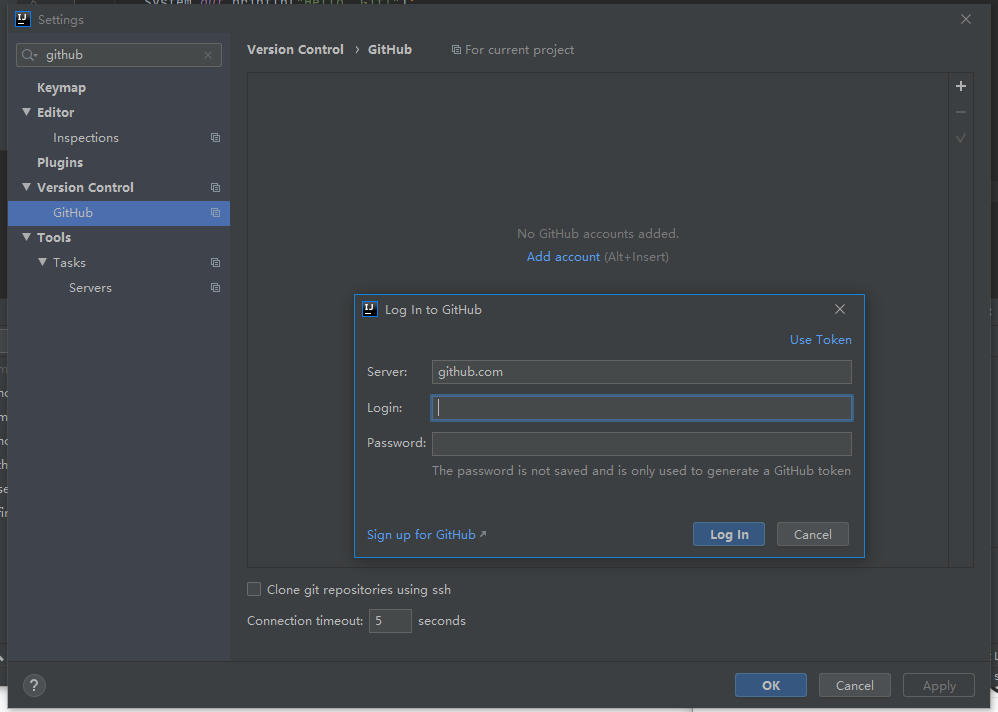Select Inspections under Editor
Screen dimensions: 998x712
point(86,137)
